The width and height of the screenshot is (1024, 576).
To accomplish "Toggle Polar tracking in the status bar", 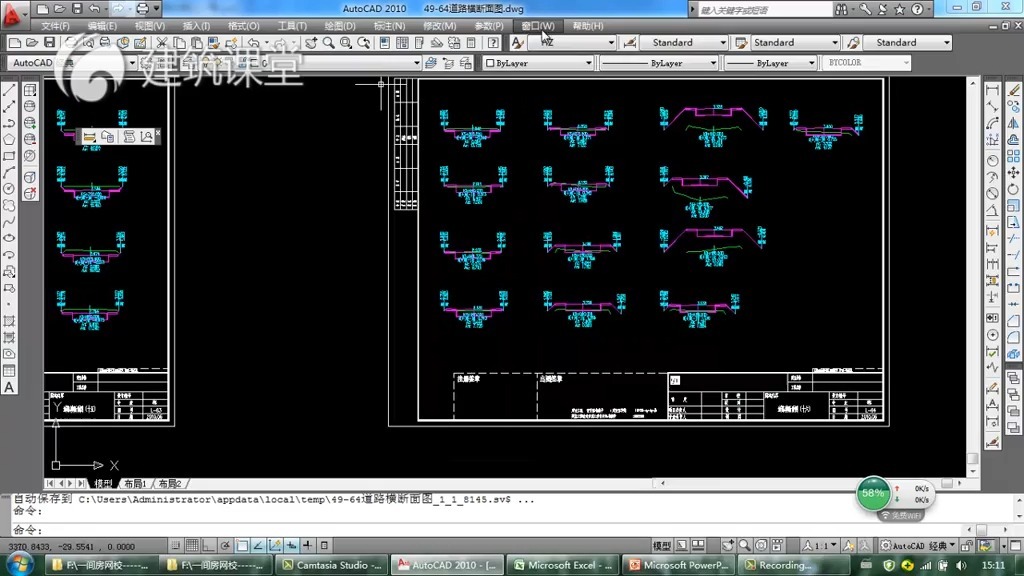I will coord(225,545).
